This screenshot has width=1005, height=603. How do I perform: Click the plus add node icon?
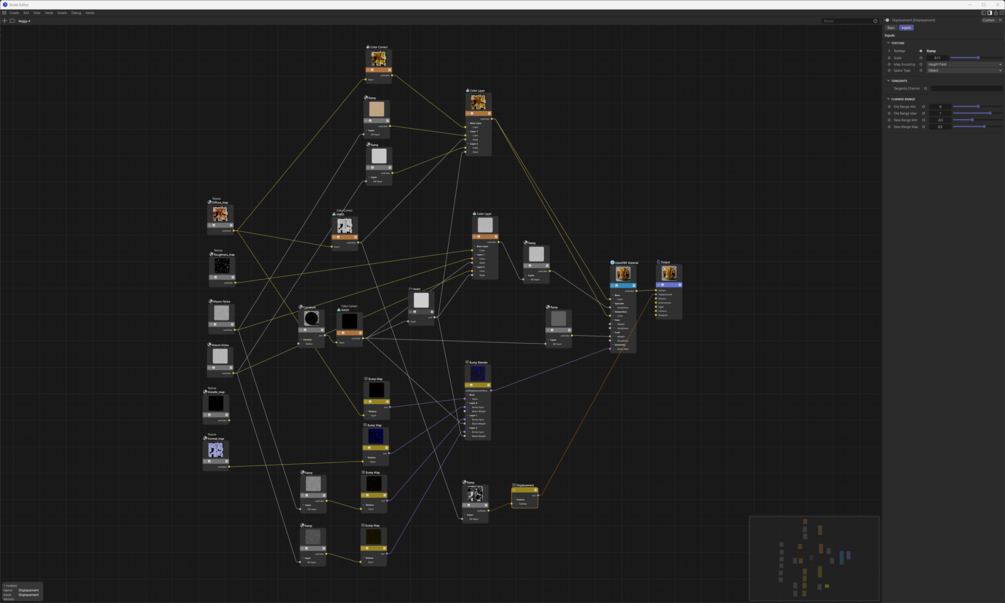coord(4,21)
